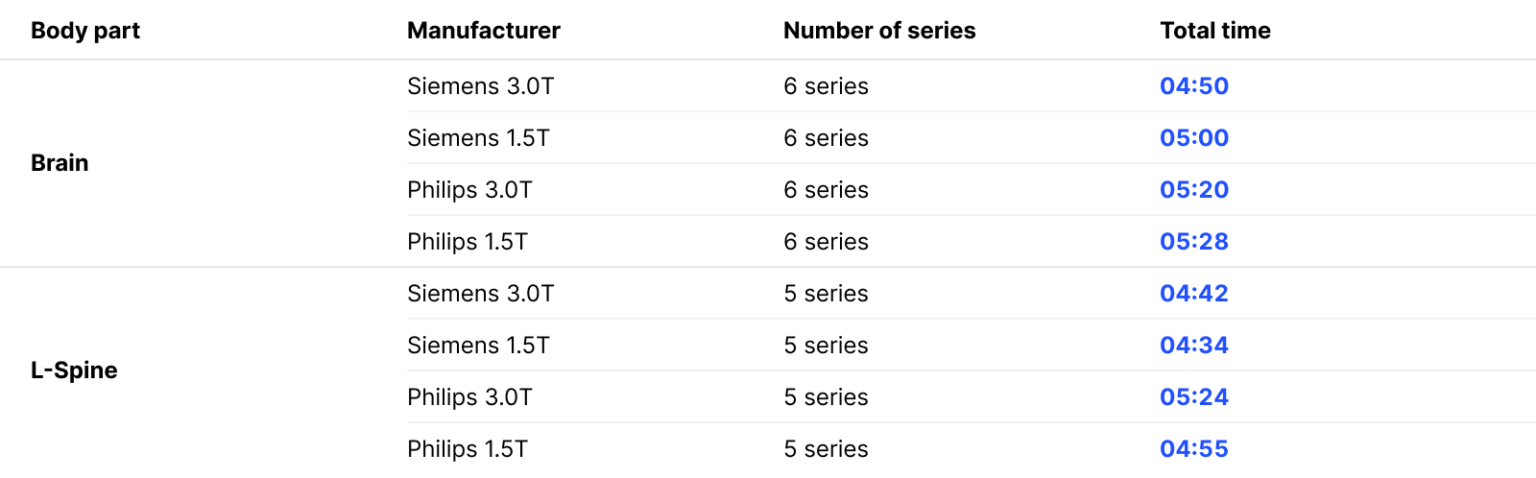Click the 04:34 total time value
This screenshot has width=1536, height=478.
(1194, 346)
